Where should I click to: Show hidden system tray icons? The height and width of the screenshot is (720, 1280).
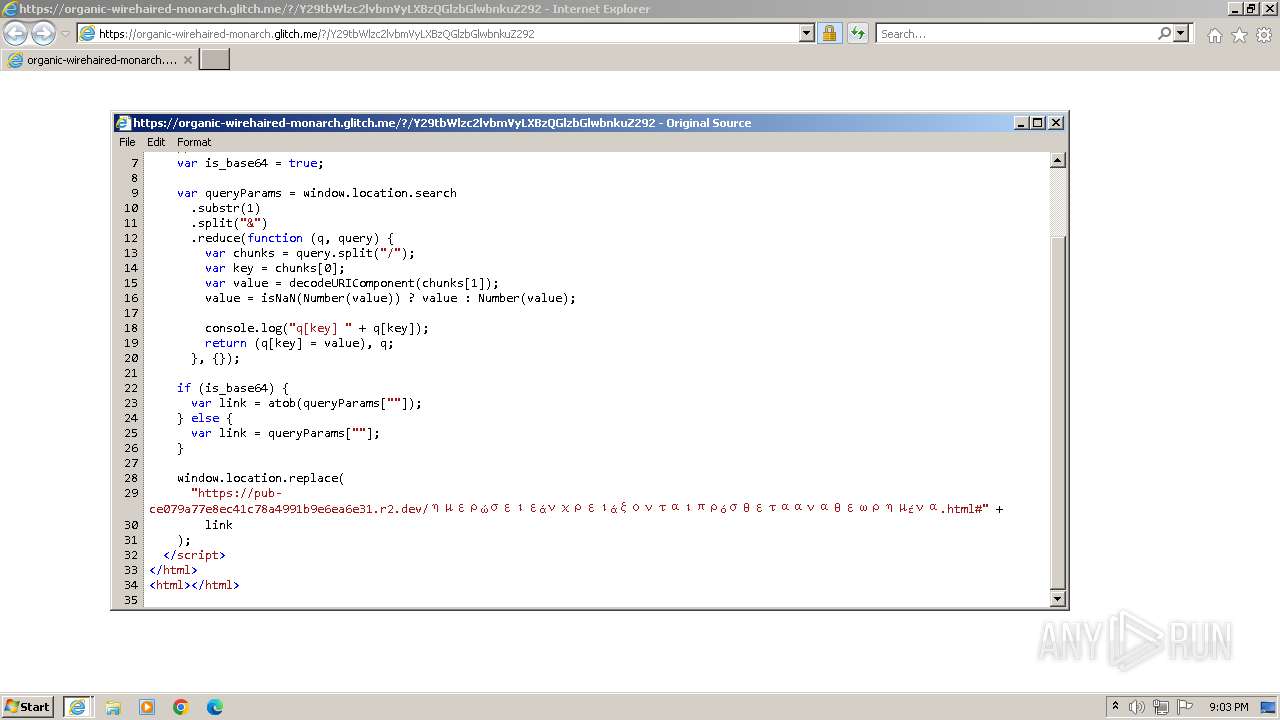pos(1115,707)
